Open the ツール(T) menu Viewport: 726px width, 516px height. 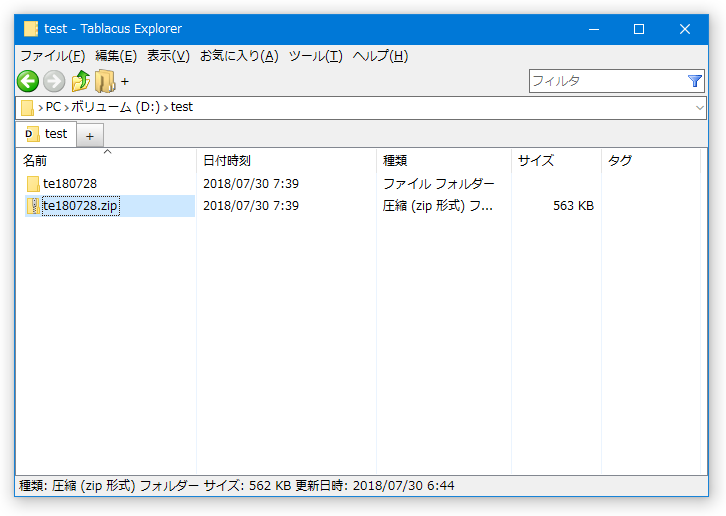pos(315,56)
